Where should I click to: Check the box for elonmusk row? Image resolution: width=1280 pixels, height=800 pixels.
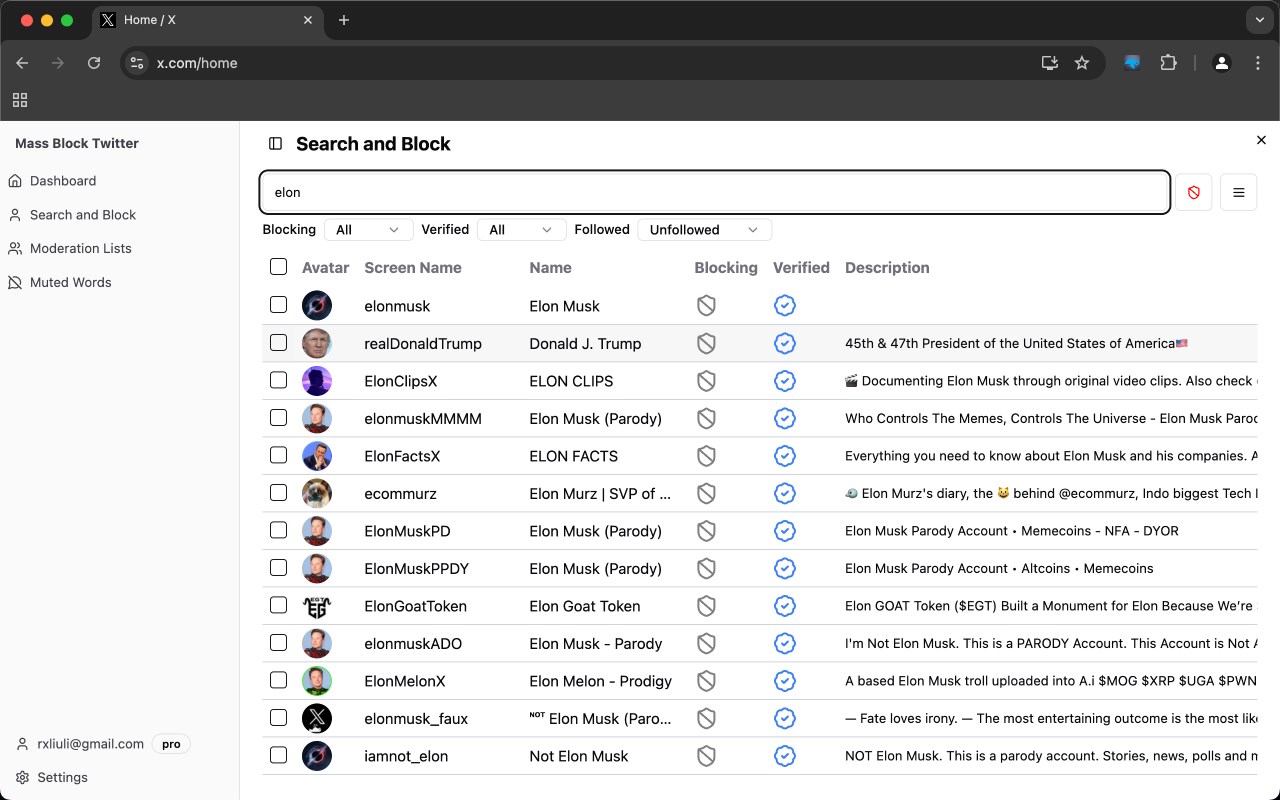(x=279, y=305)
